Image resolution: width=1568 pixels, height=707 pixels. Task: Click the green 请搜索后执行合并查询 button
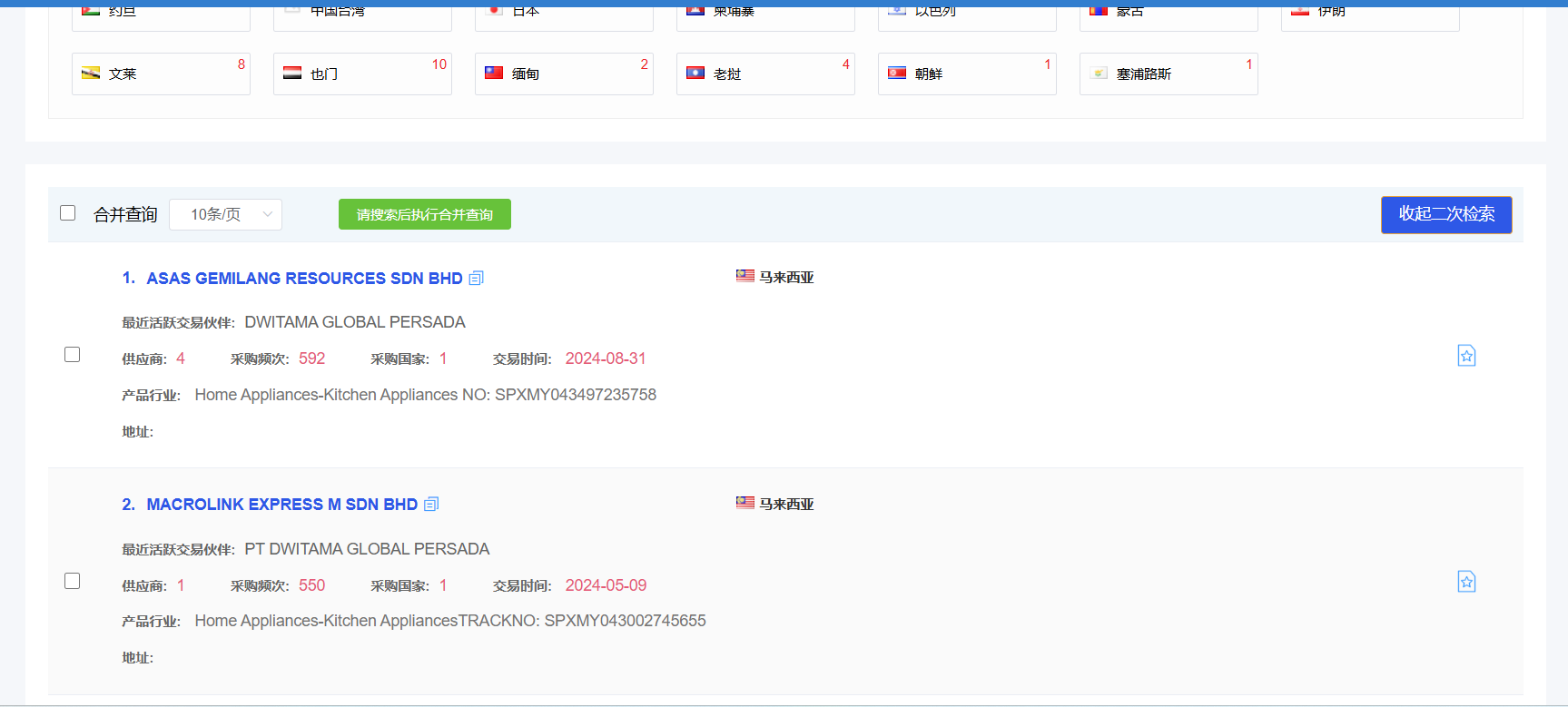click(x=425, y=214)
